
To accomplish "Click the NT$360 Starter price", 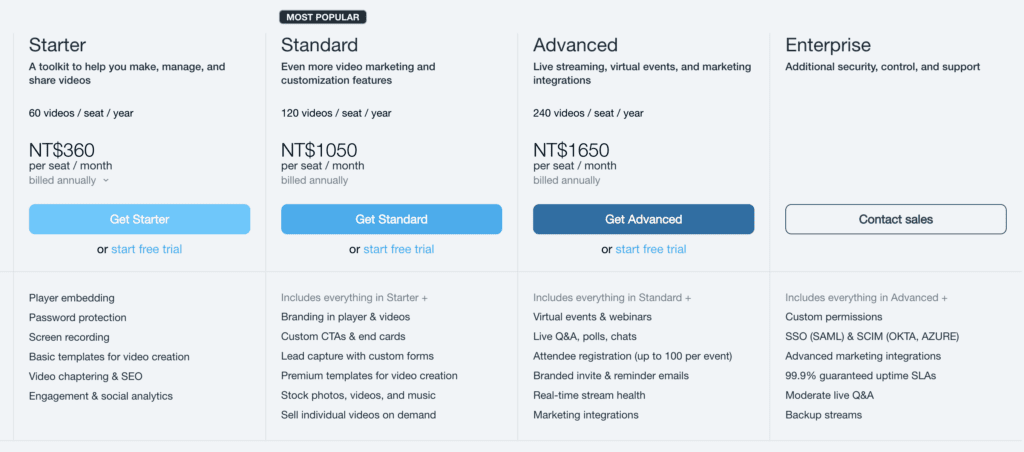I will click(61, 150).
